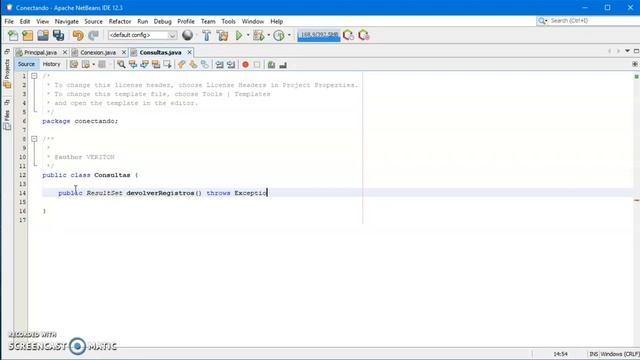Open the File menu
640x360 pixels.
tap(9, 21)
